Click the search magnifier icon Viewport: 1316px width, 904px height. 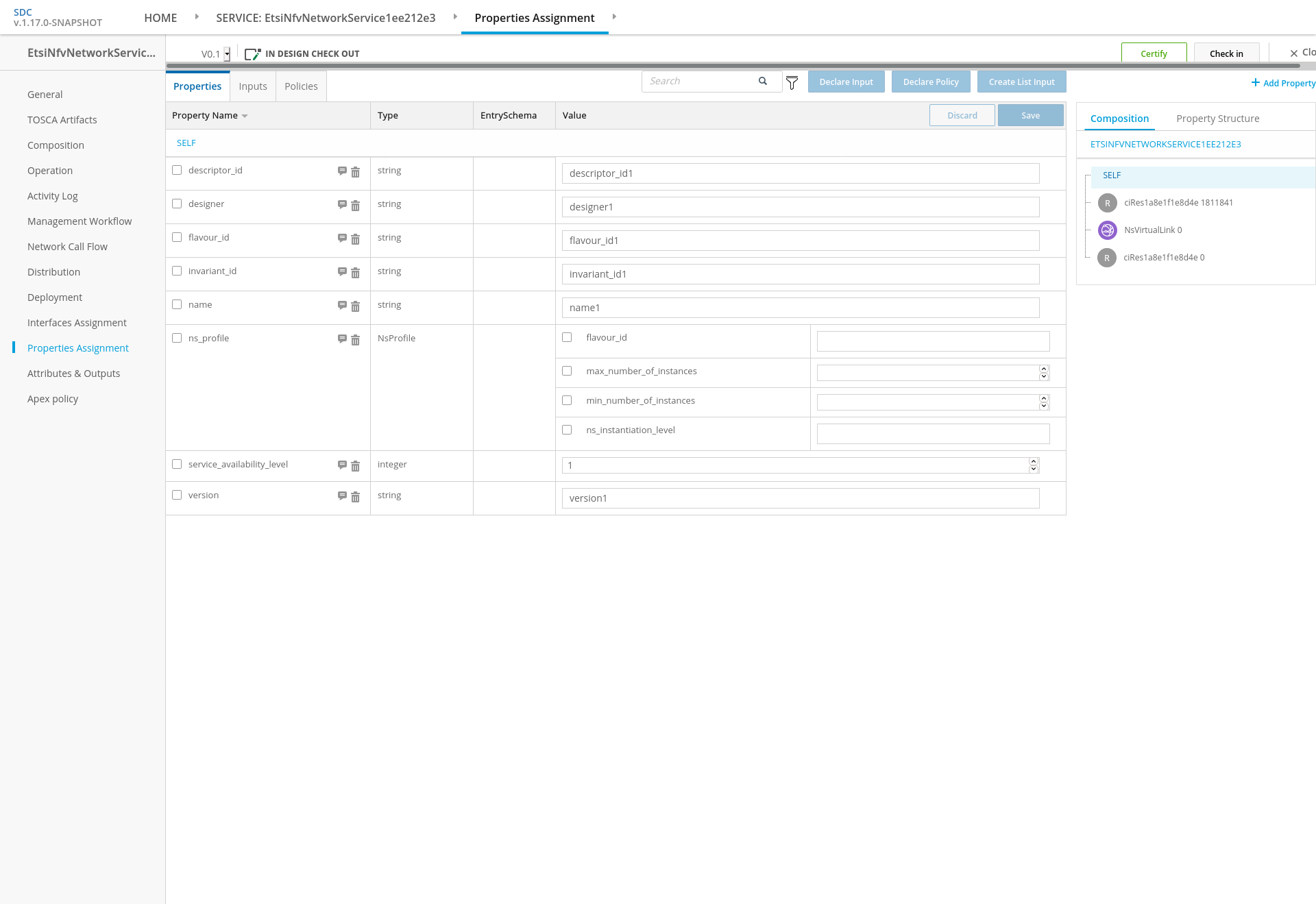(x=763, y=81)
